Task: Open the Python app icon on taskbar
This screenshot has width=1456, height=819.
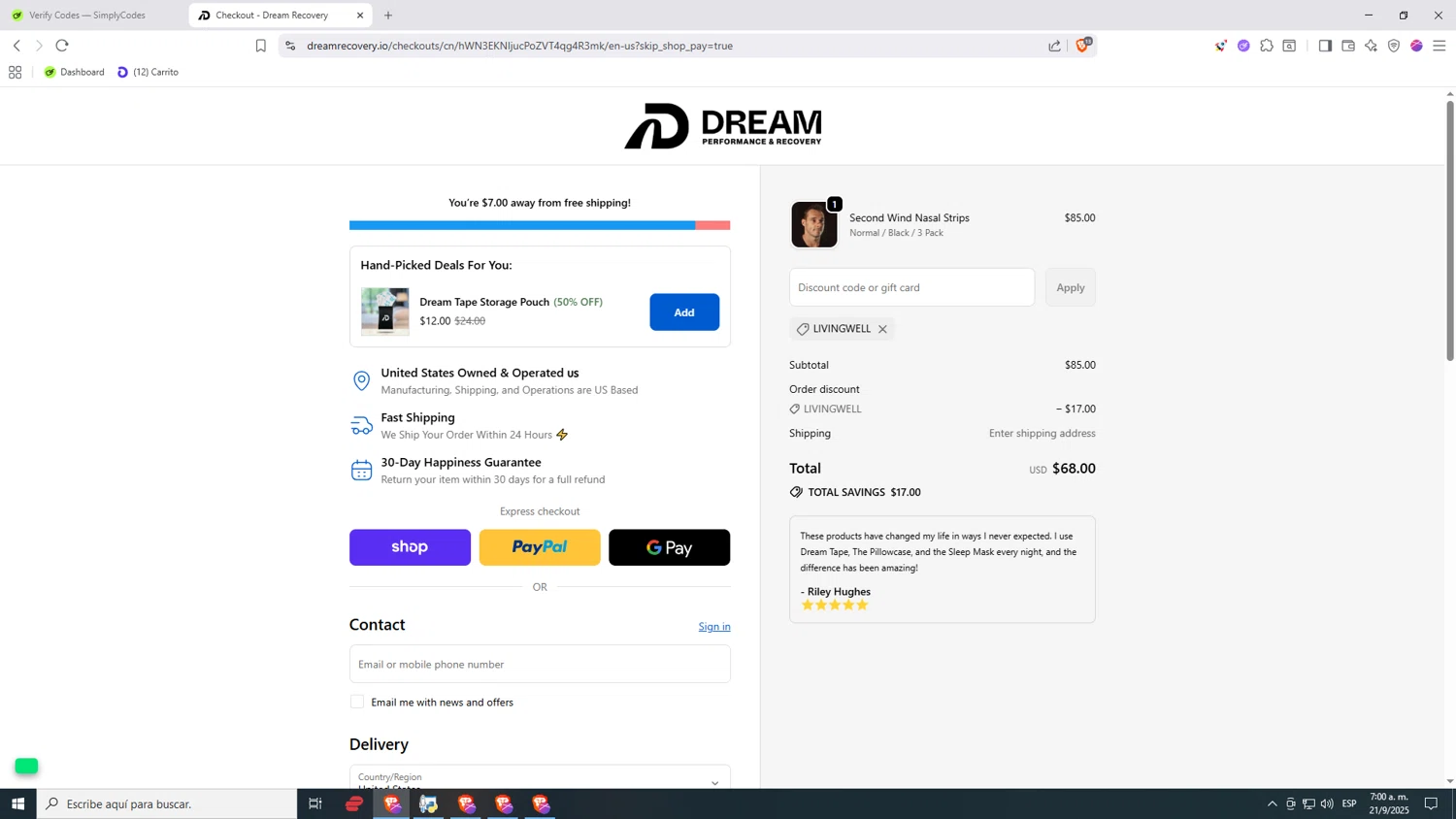Action: [428, 803]
